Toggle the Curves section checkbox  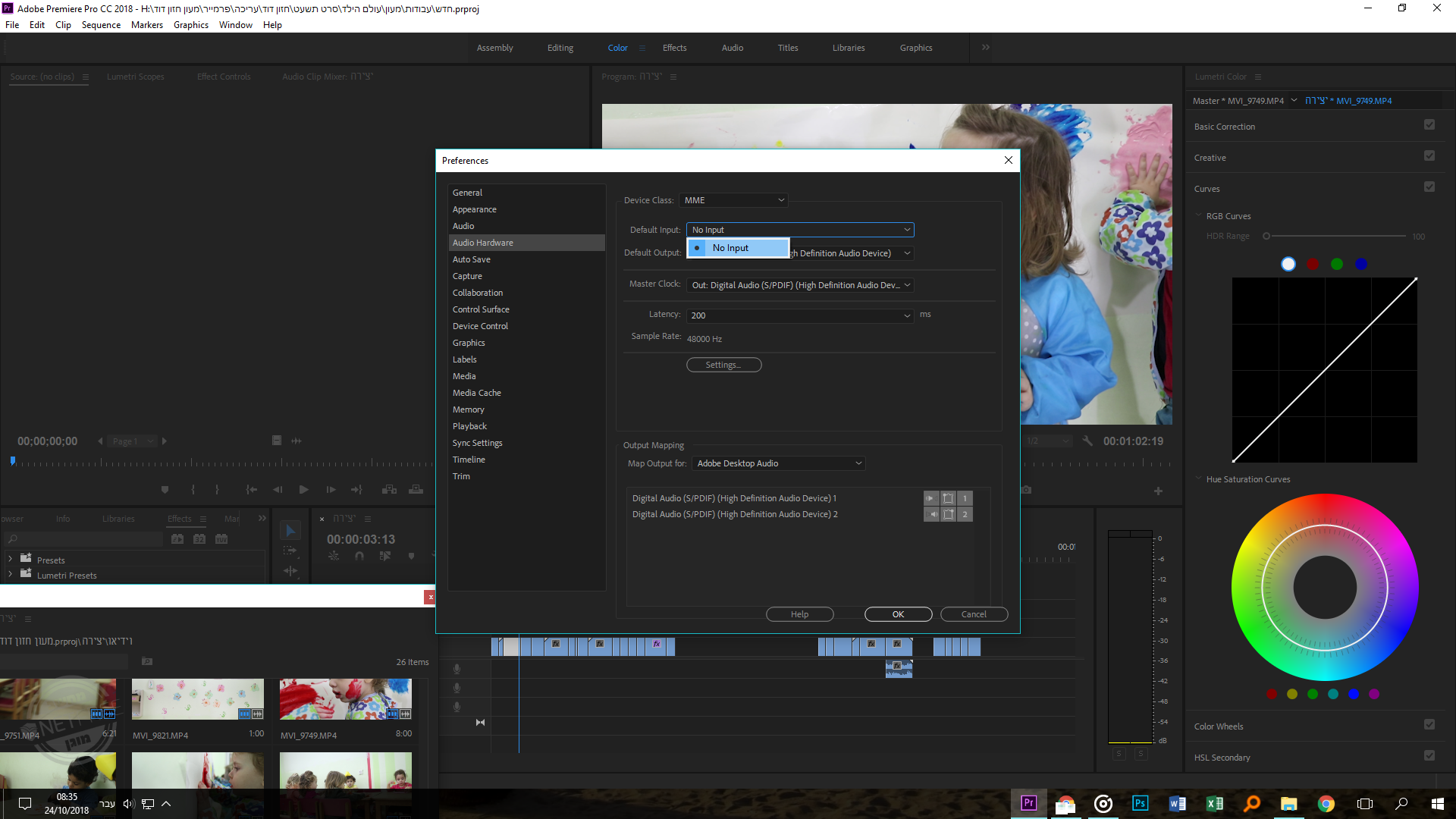[1429, 187]
